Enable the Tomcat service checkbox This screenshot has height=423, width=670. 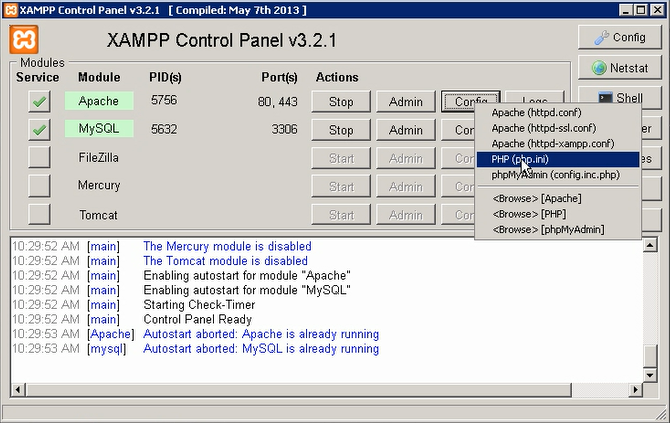click(x=39, y=214)
